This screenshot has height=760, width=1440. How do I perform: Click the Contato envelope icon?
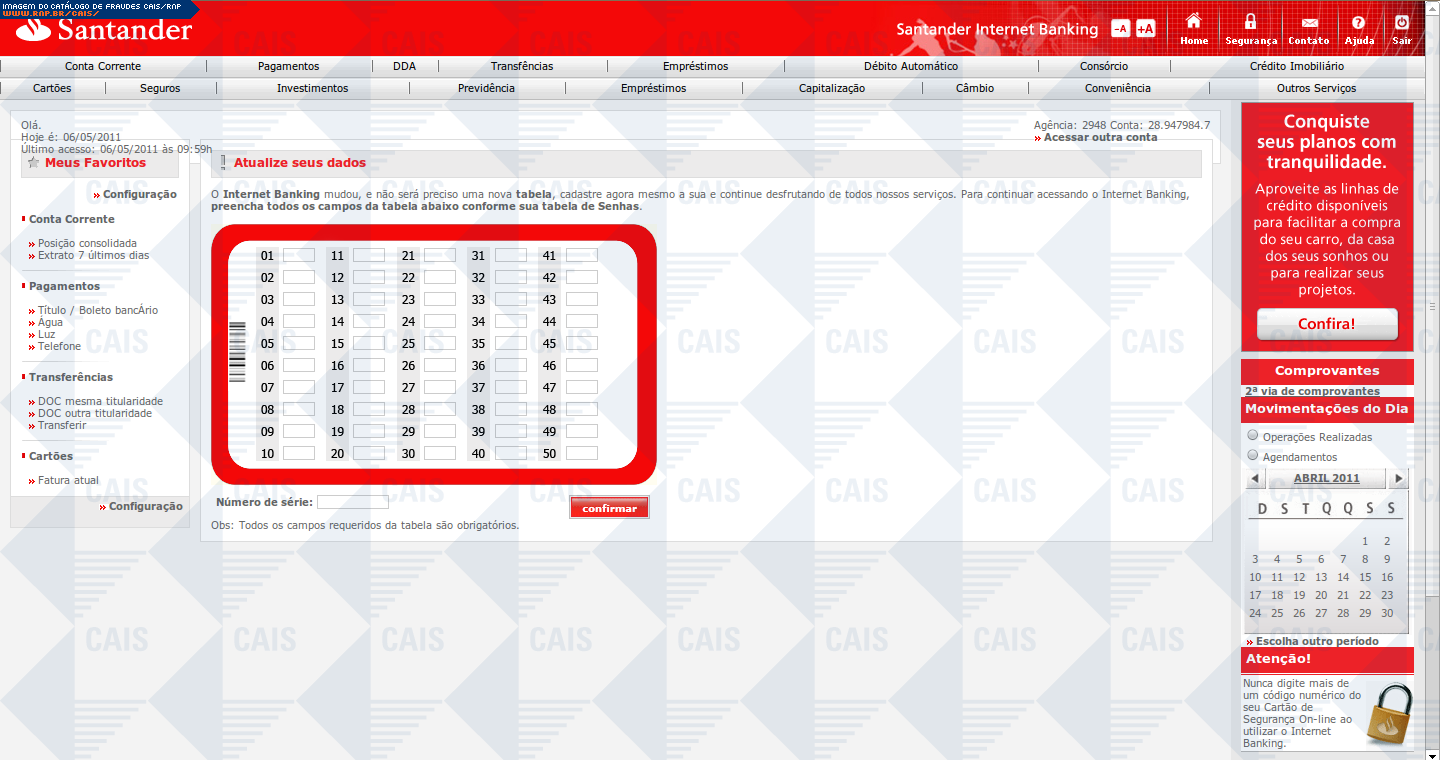tap(1309, 23)
